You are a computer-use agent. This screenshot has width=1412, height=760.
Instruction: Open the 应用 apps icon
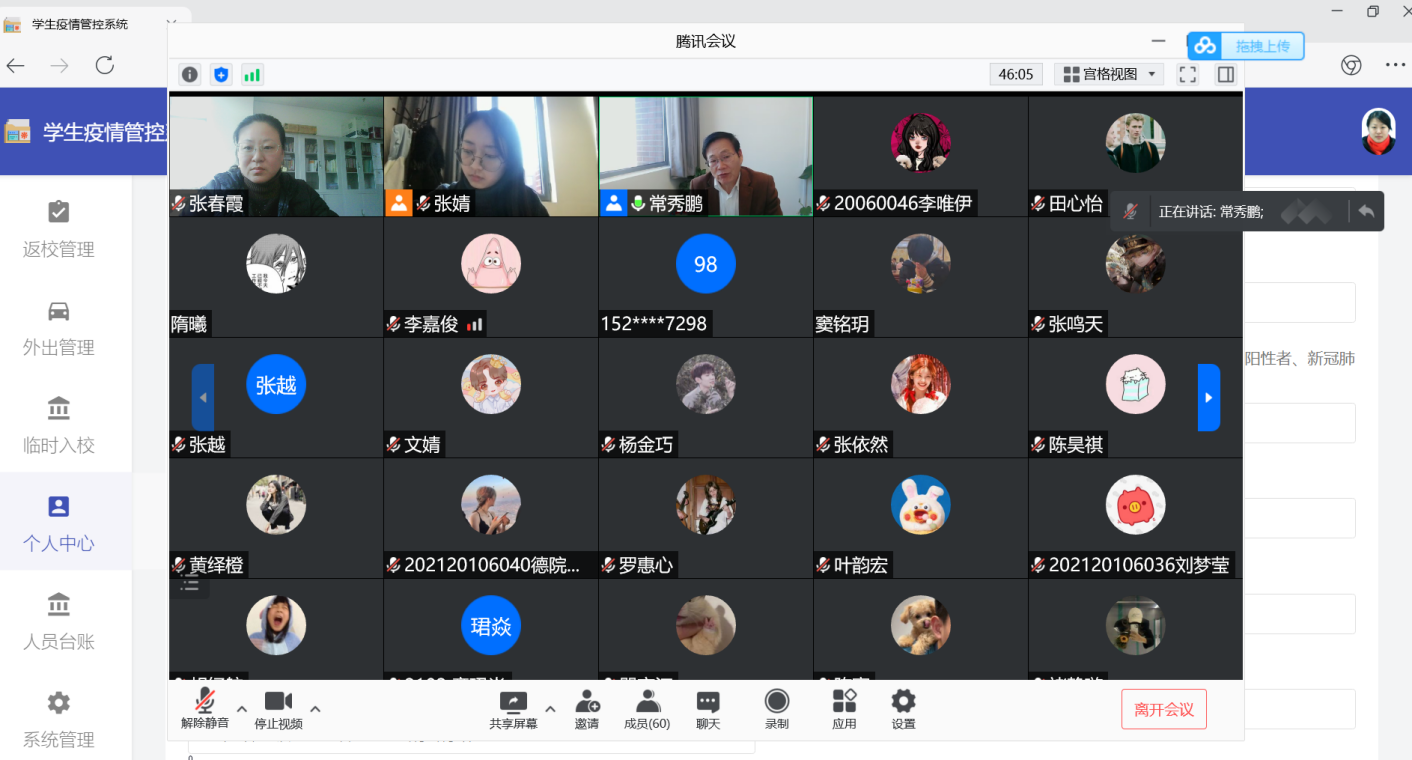click(844, 708)
